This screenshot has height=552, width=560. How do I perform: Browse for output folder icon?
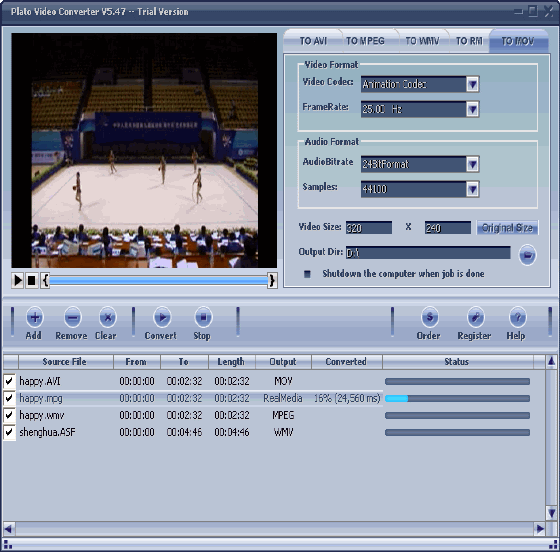click(528, 255)
